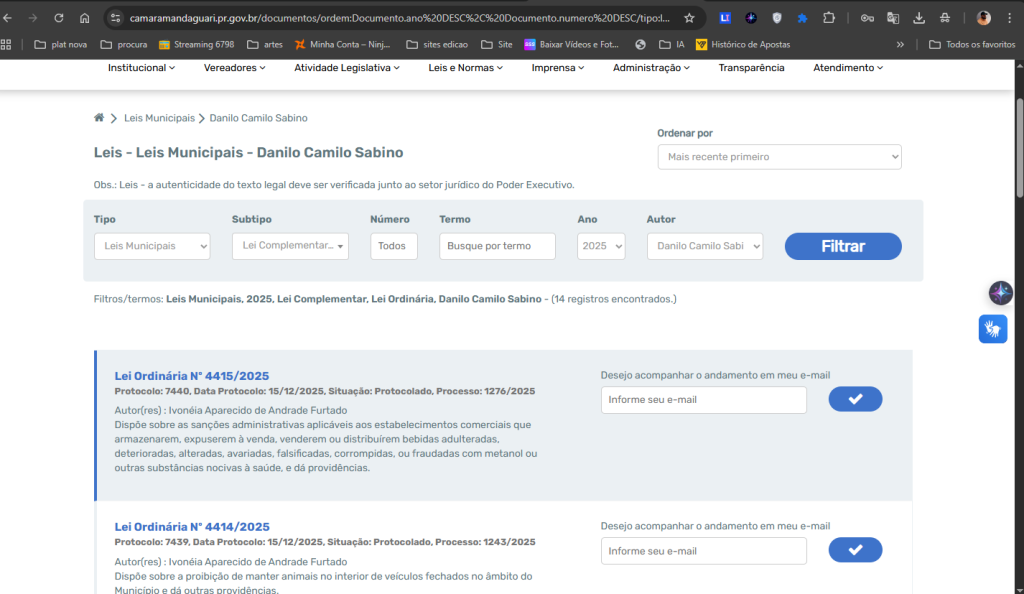Confirm email follow-up for Lei 4415/2025
The width and height of the screenshot is (1024, 594).
point(855,399)
